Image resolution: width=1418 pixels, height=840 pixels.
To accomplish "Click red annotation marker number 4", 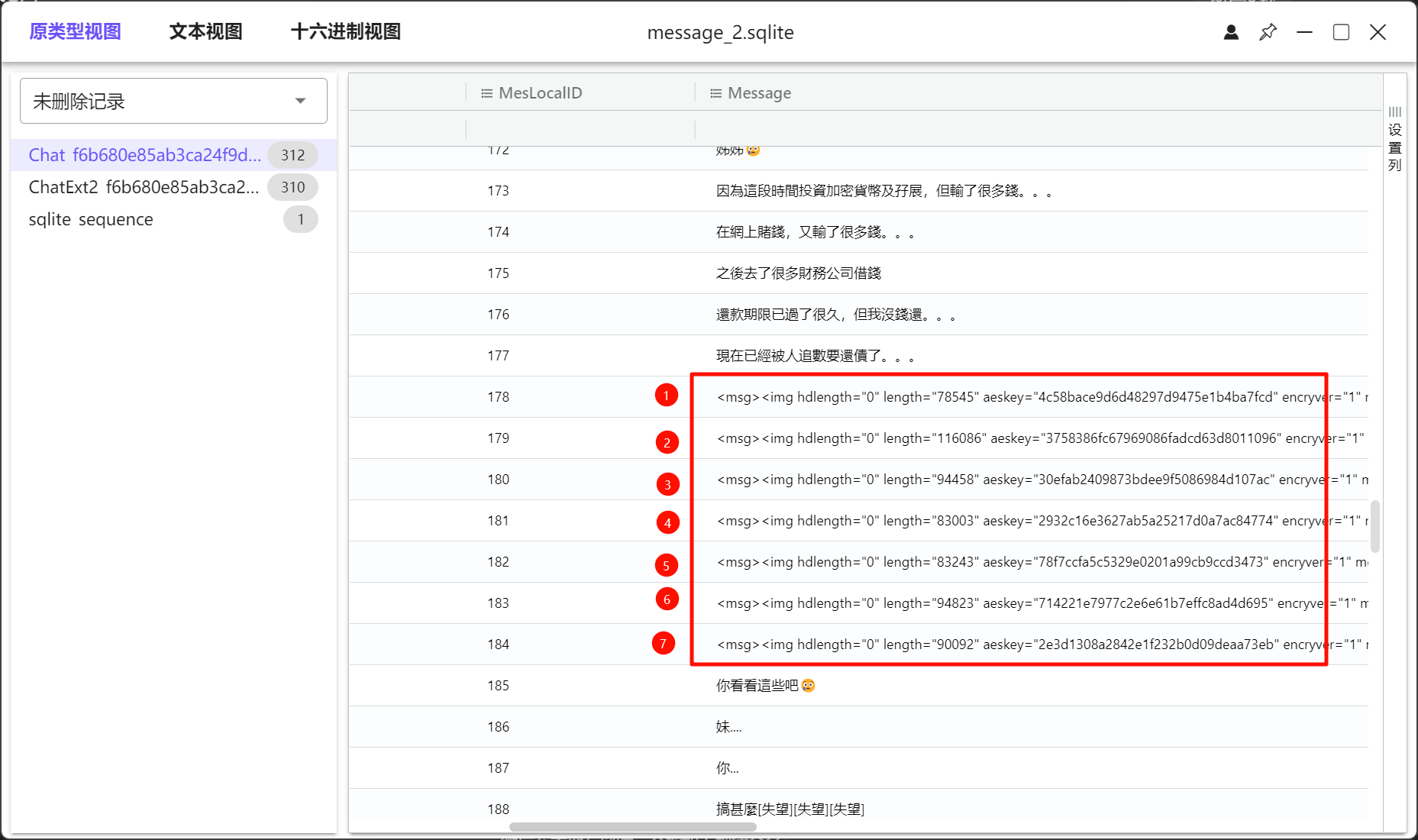I will (x=667, y=523).
